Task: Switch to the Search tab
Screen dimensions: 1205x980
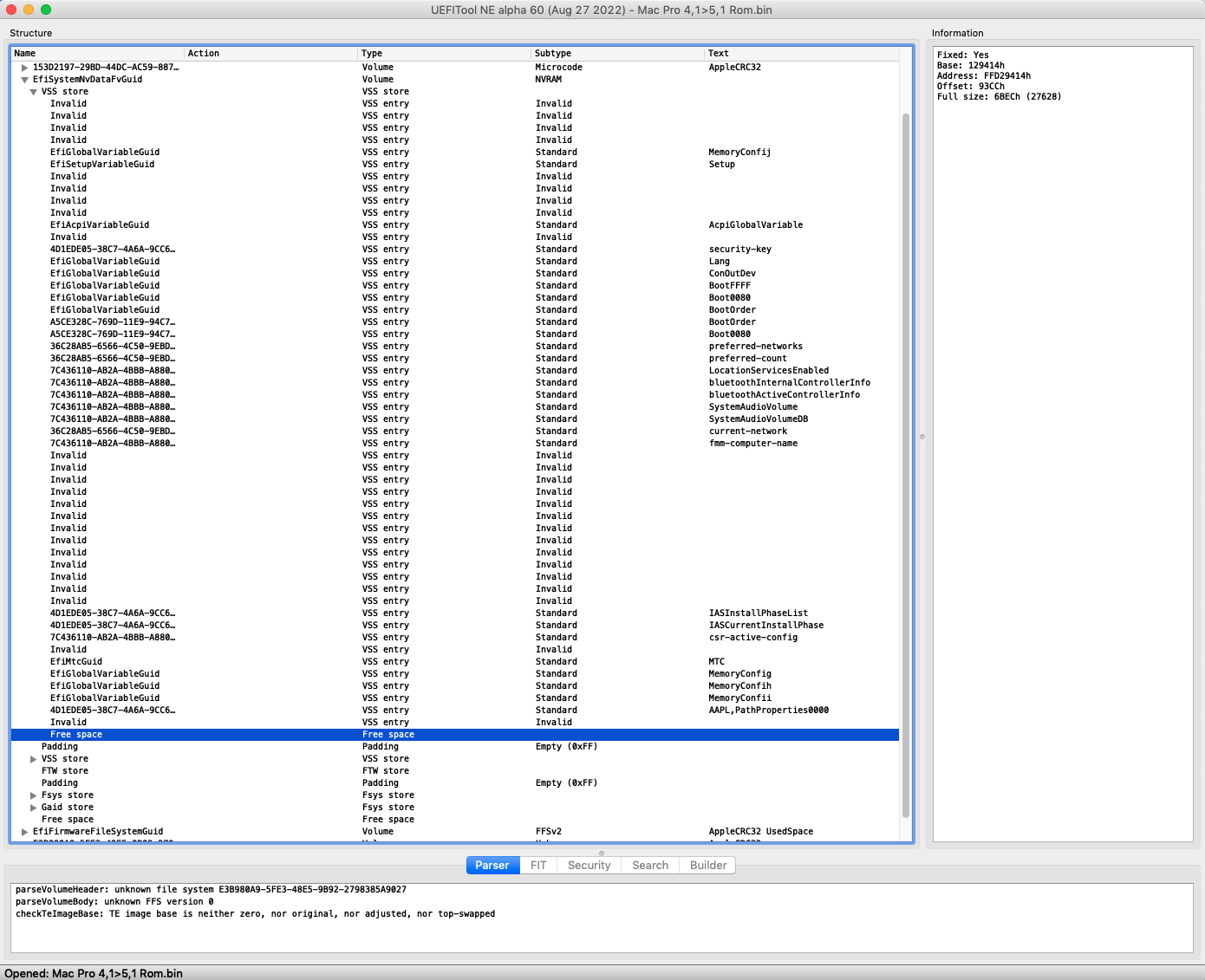Action: pyautogui.click(x=650, y=865)
